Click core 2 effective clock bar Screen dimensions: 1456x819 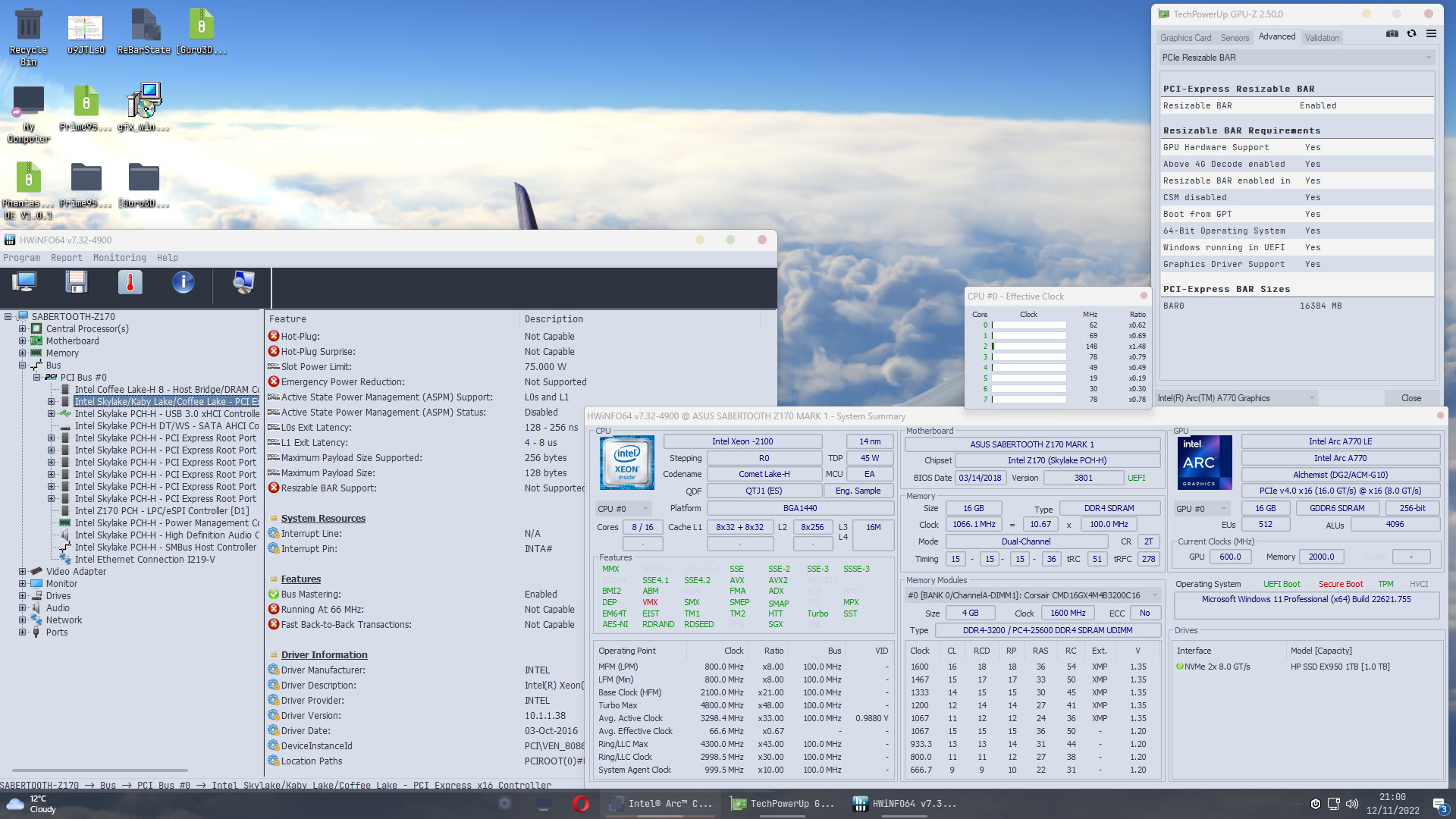(1029, 347)
